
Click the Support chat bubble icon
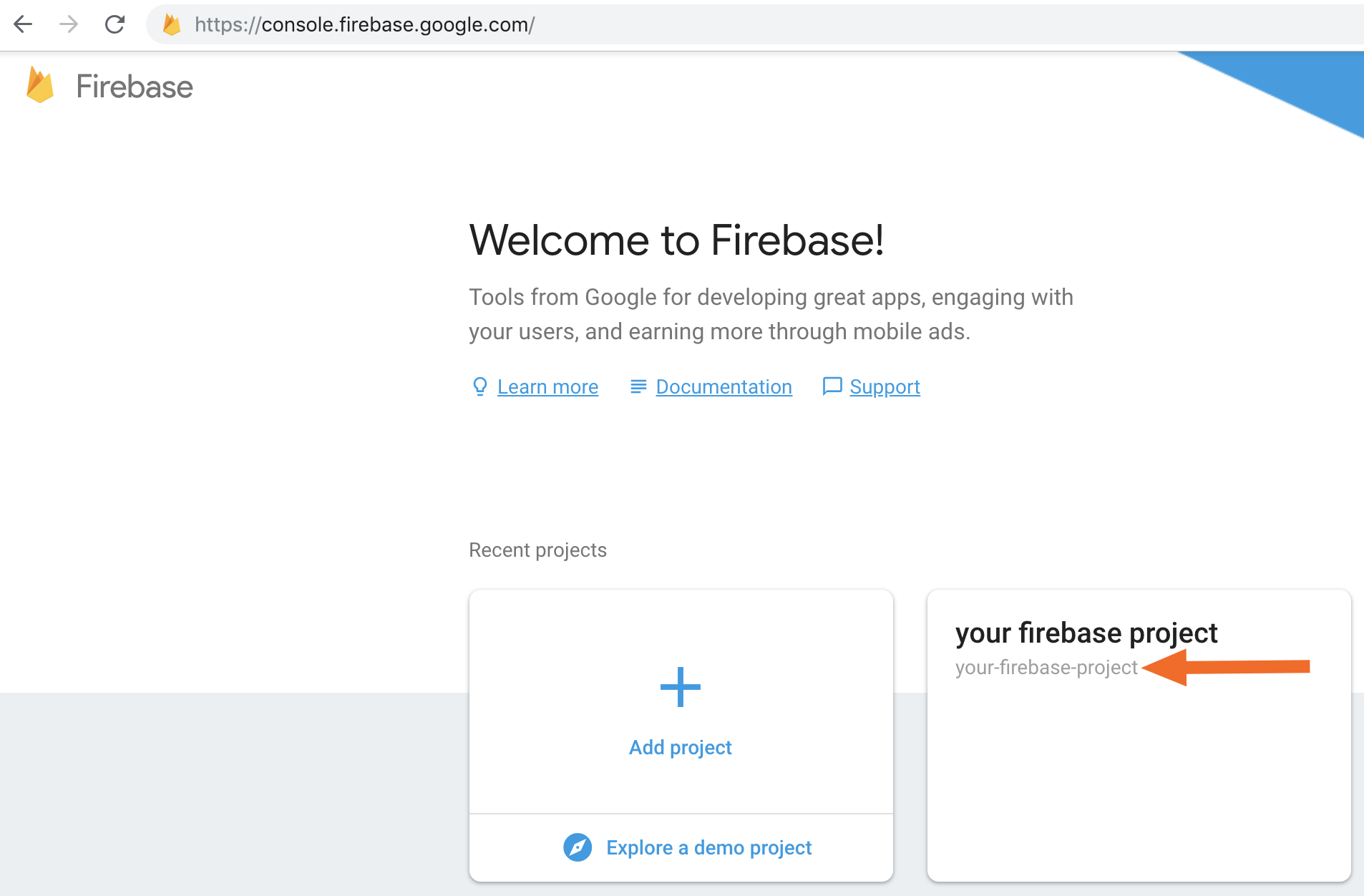pyautogui.click(x=832, y=386)
